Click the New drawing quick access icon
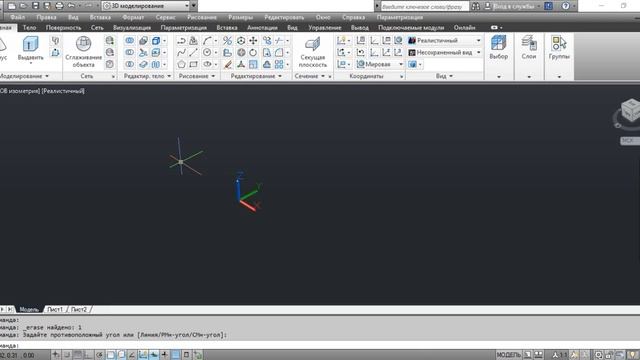The width and height of the screenshot is (640, 360). (x=11, y=6)
